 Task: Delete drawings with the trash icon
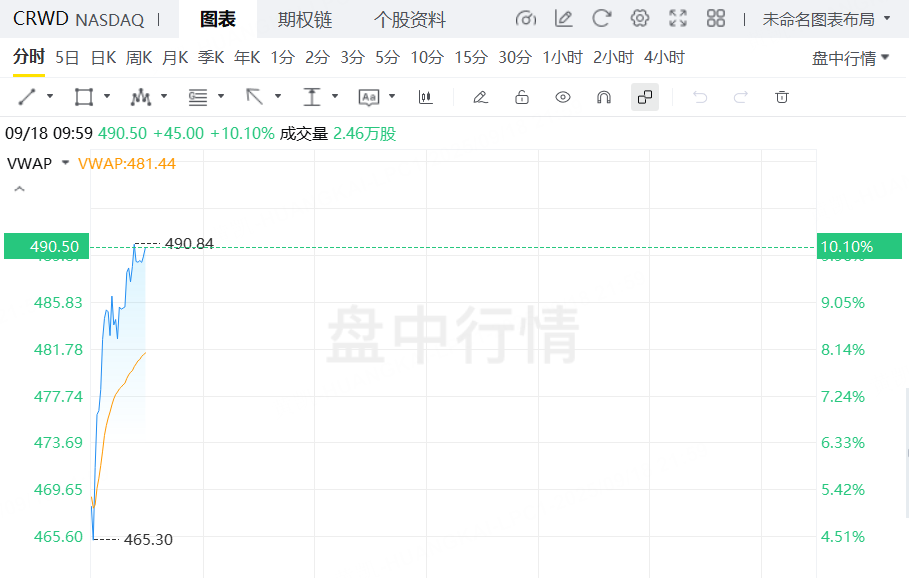[x=781, y=97]
